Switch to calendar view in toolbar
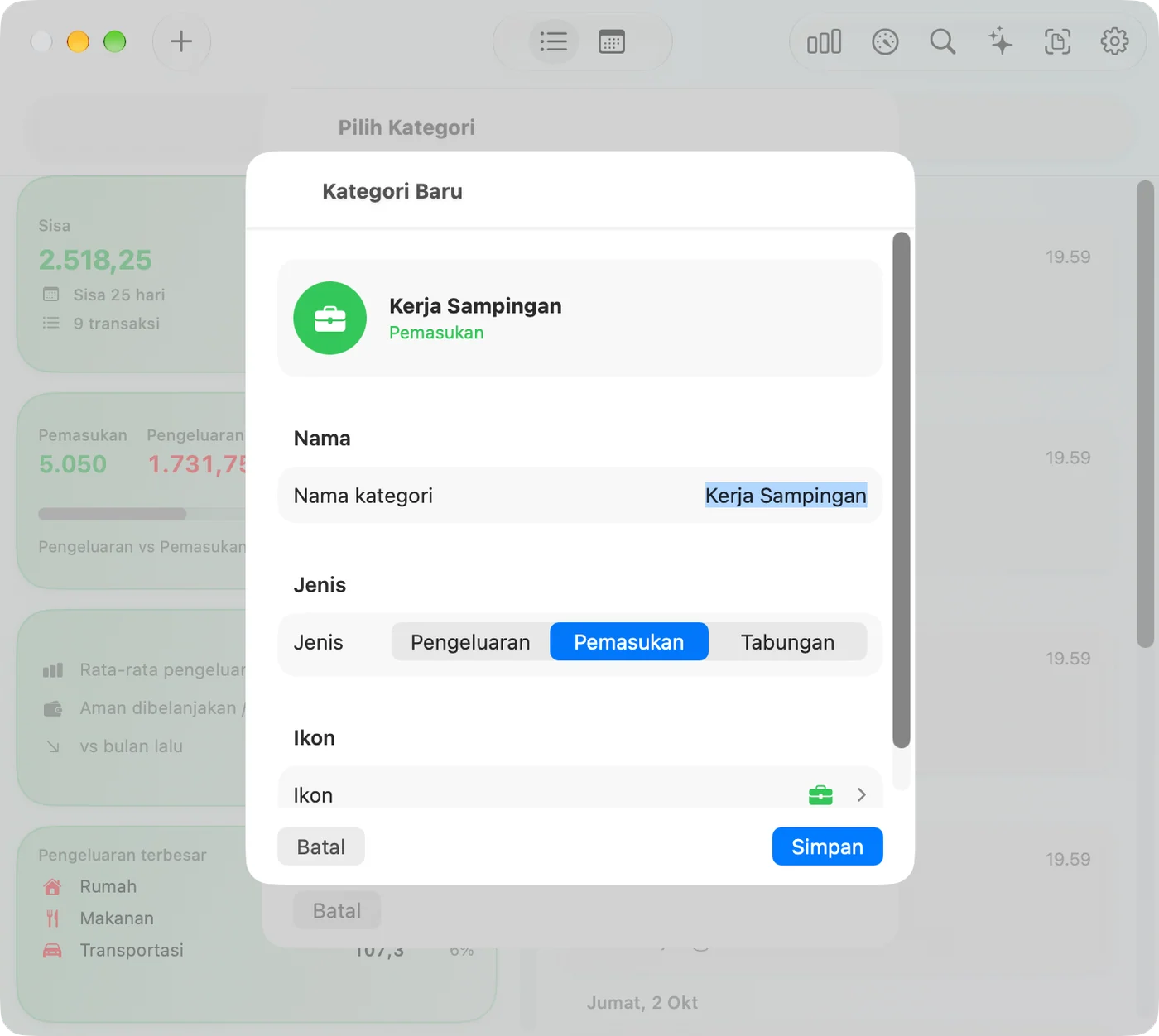 click(612, 41)
